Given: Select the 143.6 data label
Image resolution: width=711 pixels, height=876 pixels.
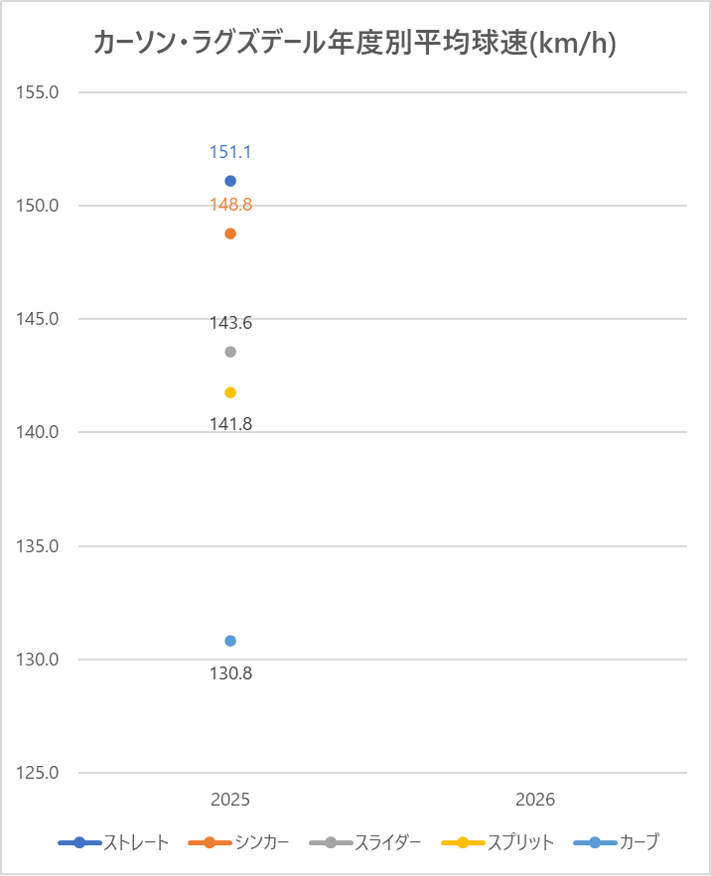Looking at the screenshot, I should coord(230,323).
